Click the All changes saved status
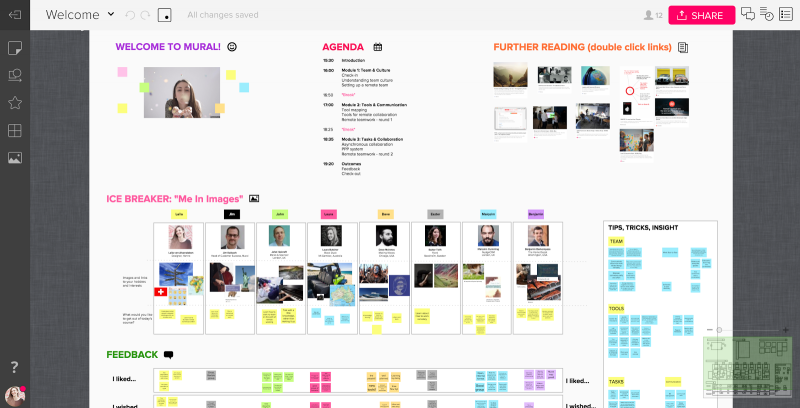 point(222,15)
